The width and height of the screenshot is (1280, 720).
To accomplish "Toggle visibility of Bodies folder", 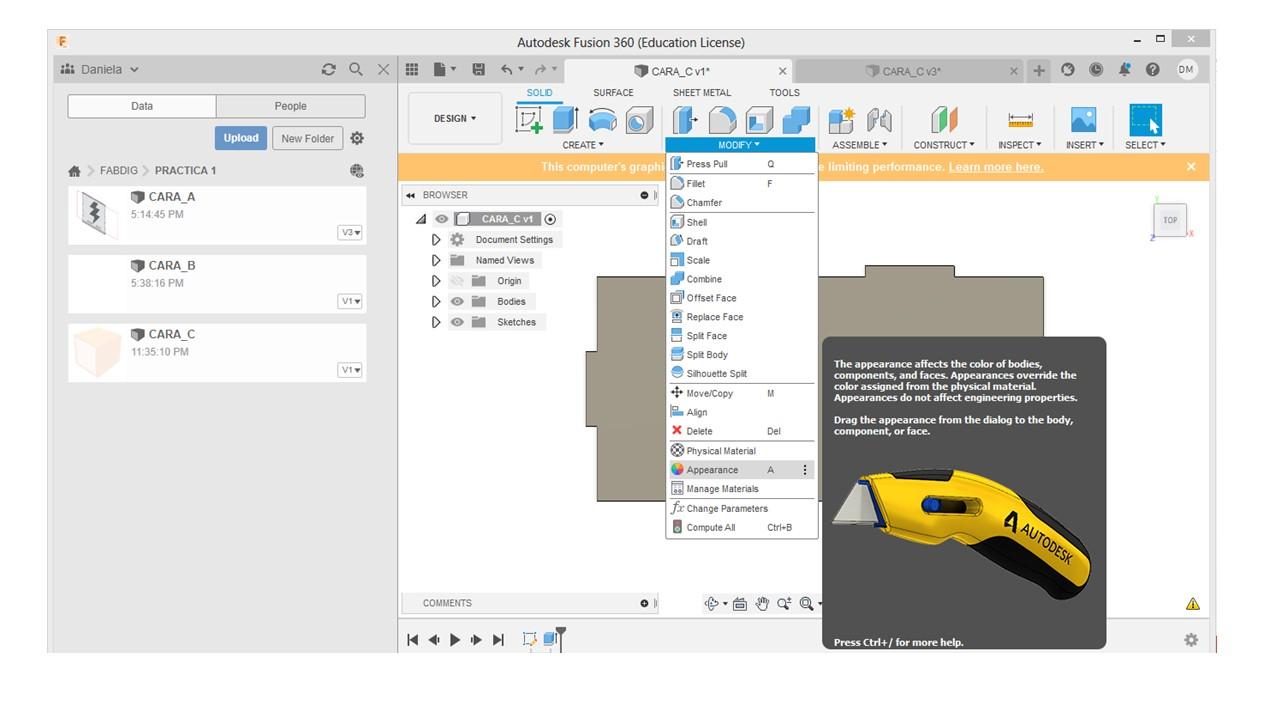I will tap(457, 301).
